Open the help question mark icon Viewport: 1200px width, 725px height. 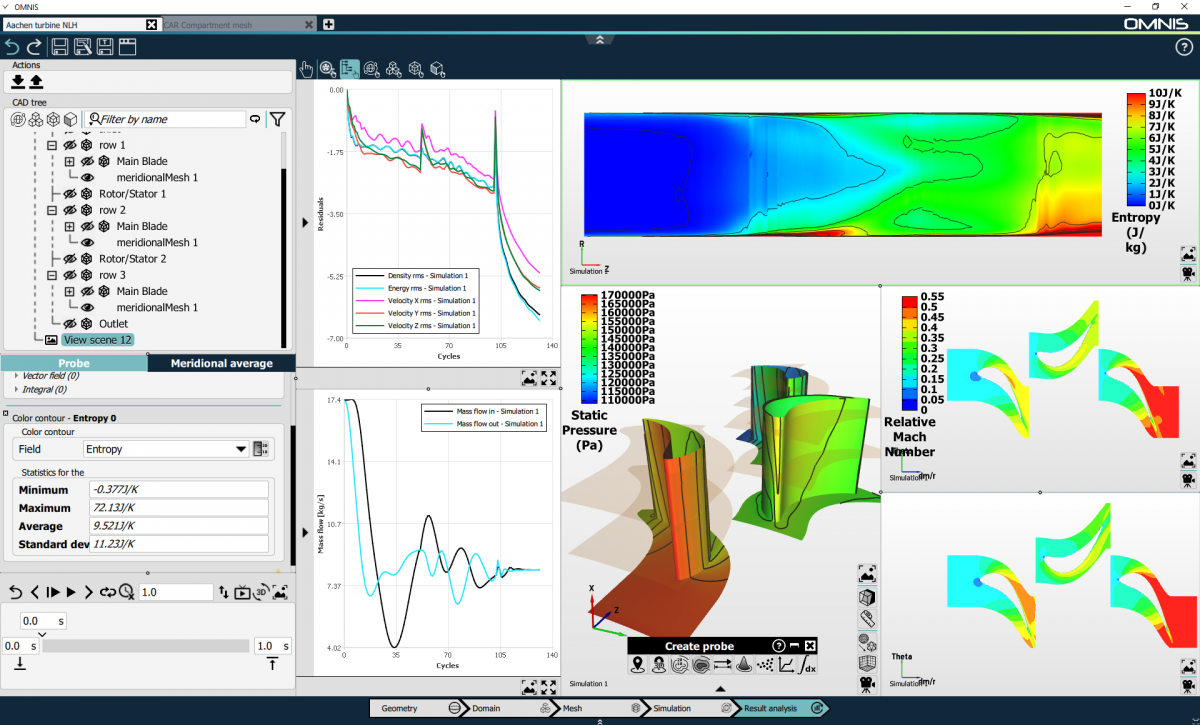click(x=1183, y=47)
